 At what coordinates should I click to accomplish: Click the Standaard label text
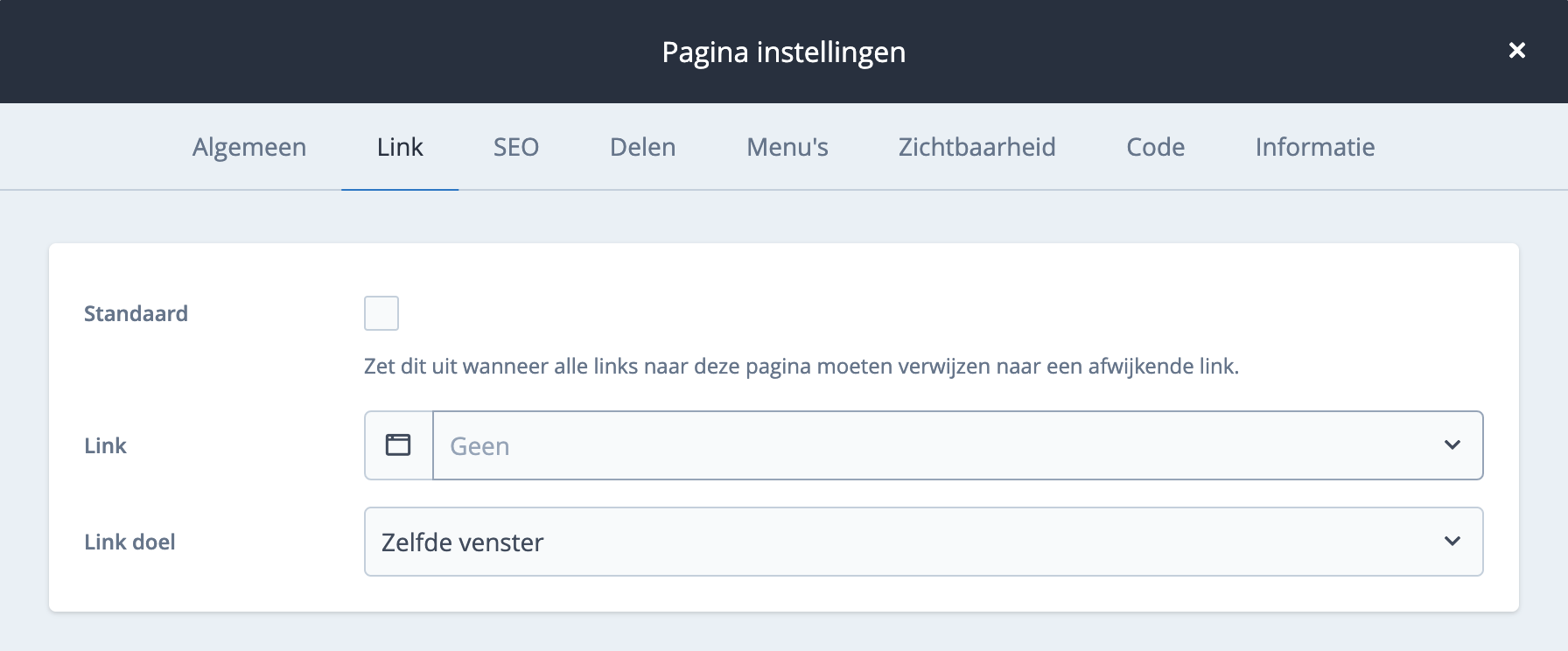click(136, 313)
